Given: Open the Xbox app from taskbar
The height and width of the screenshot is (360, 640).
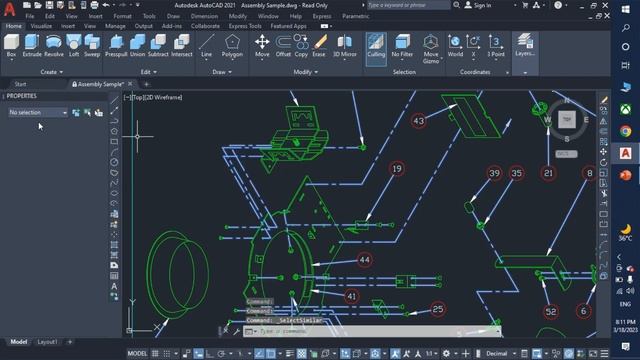Looking at the screenshot, I should pyautogui.click(x=625, y=109).
